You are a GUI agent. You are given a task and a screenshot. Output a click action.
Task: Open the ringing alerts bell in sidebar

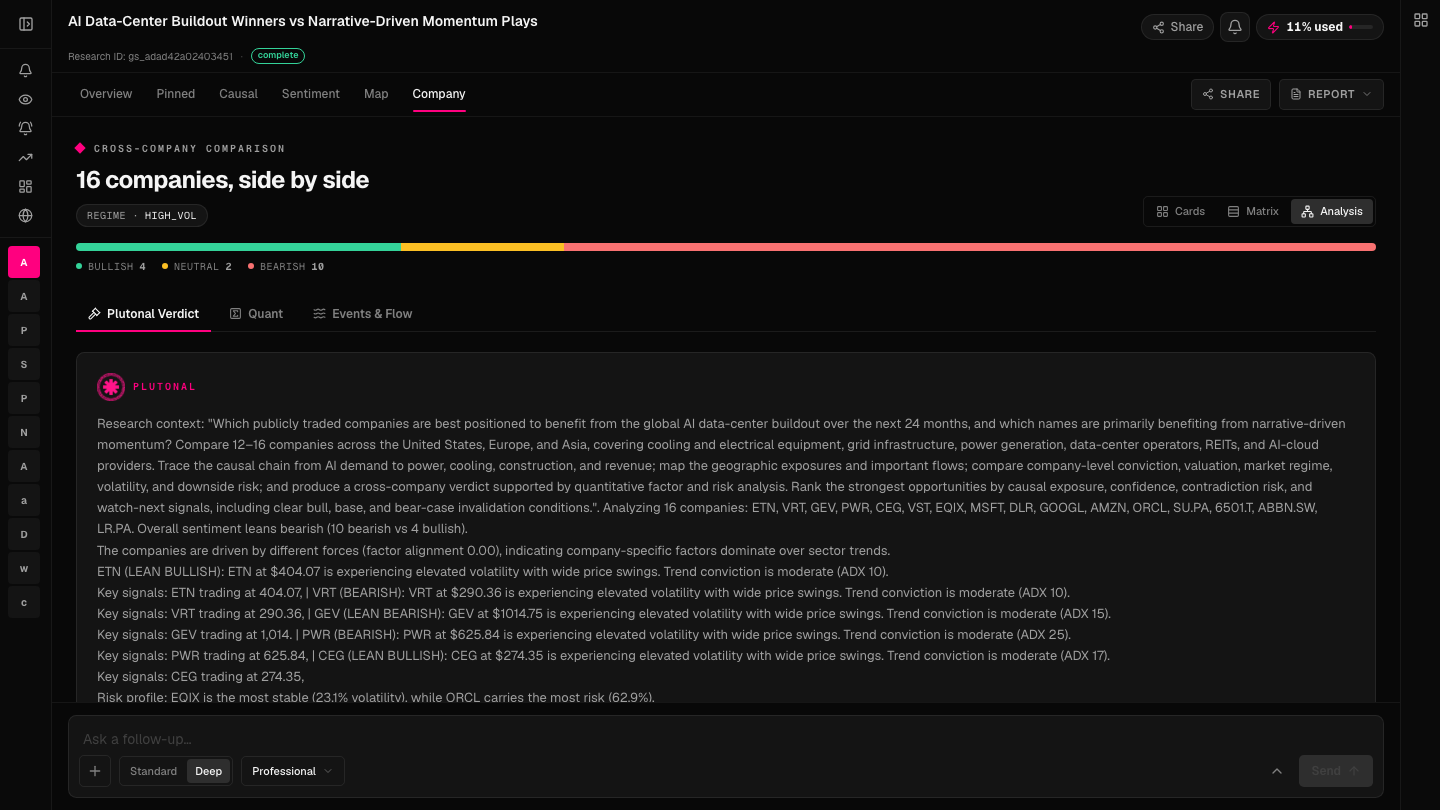click(26, 129)
